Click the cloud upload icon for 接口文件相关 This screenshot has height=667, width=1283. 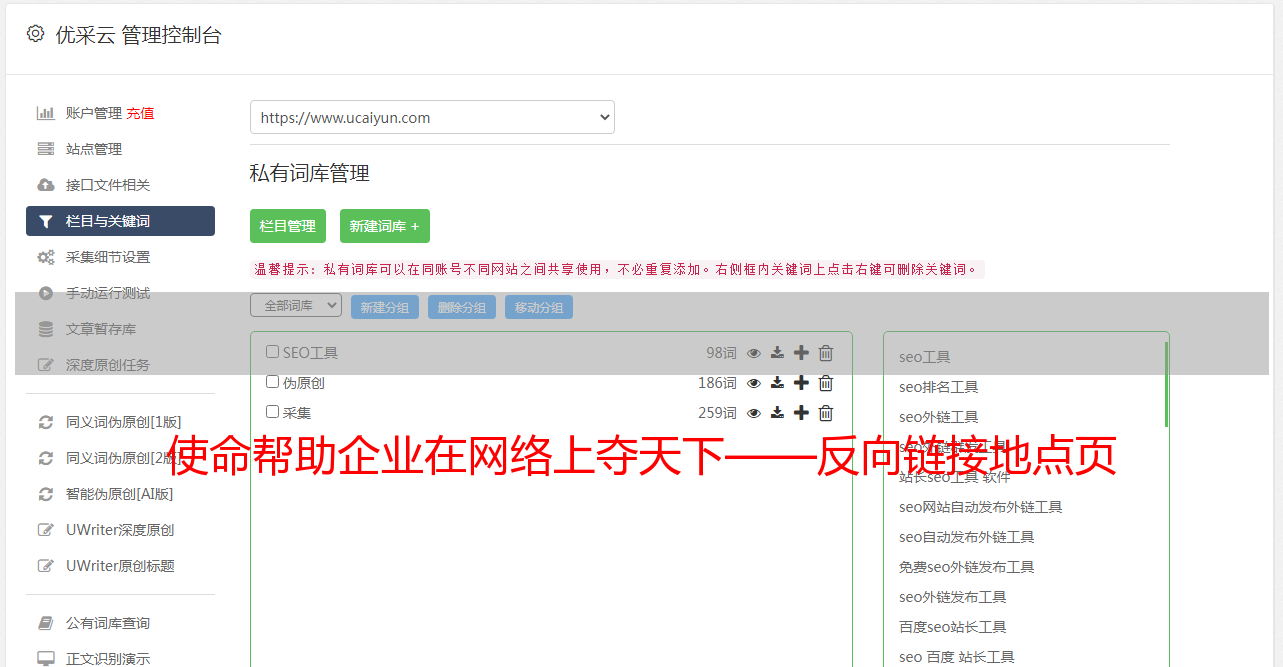[x=46, y=185]
